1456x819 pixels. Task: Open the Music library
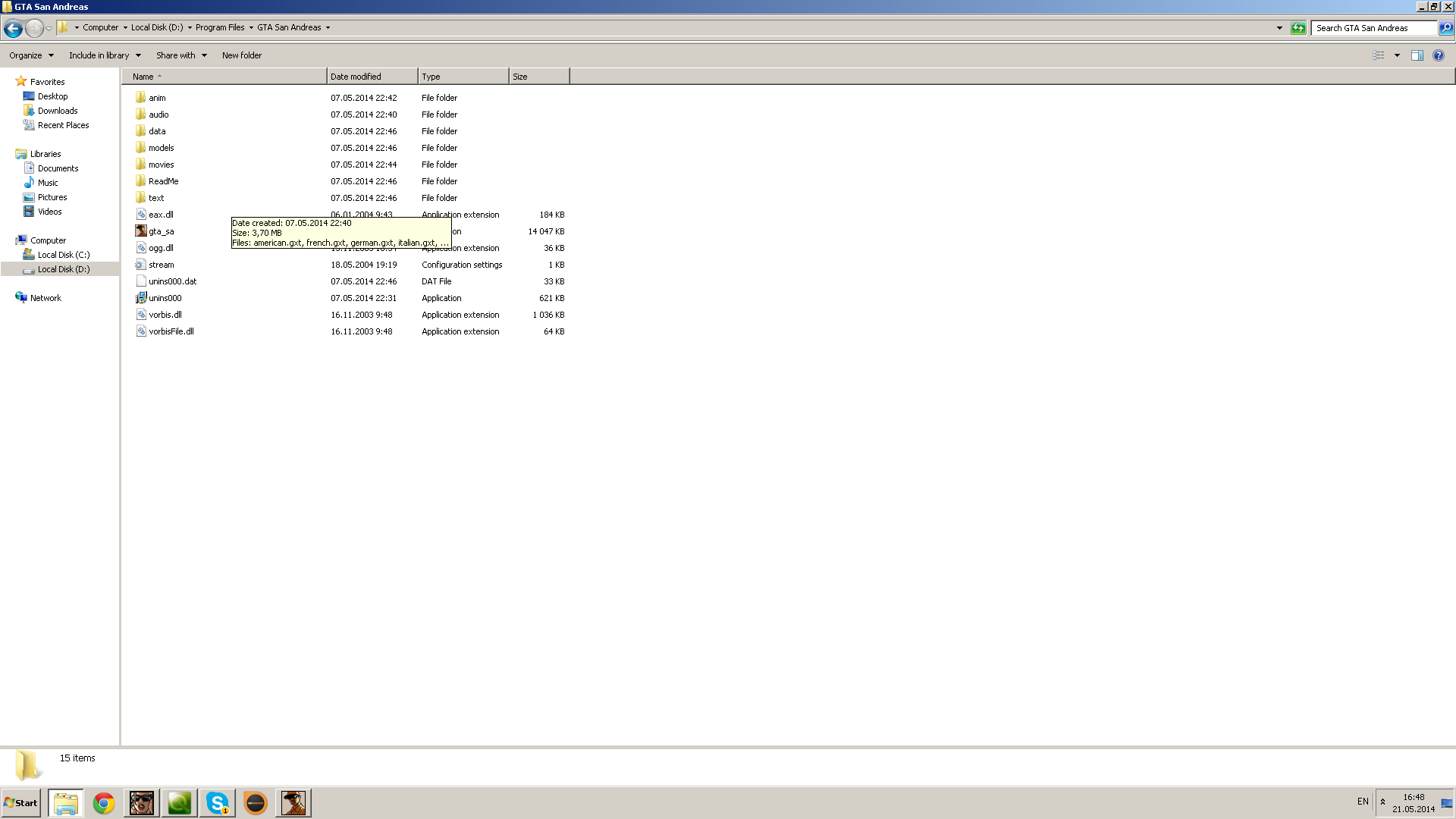[48, 183]
